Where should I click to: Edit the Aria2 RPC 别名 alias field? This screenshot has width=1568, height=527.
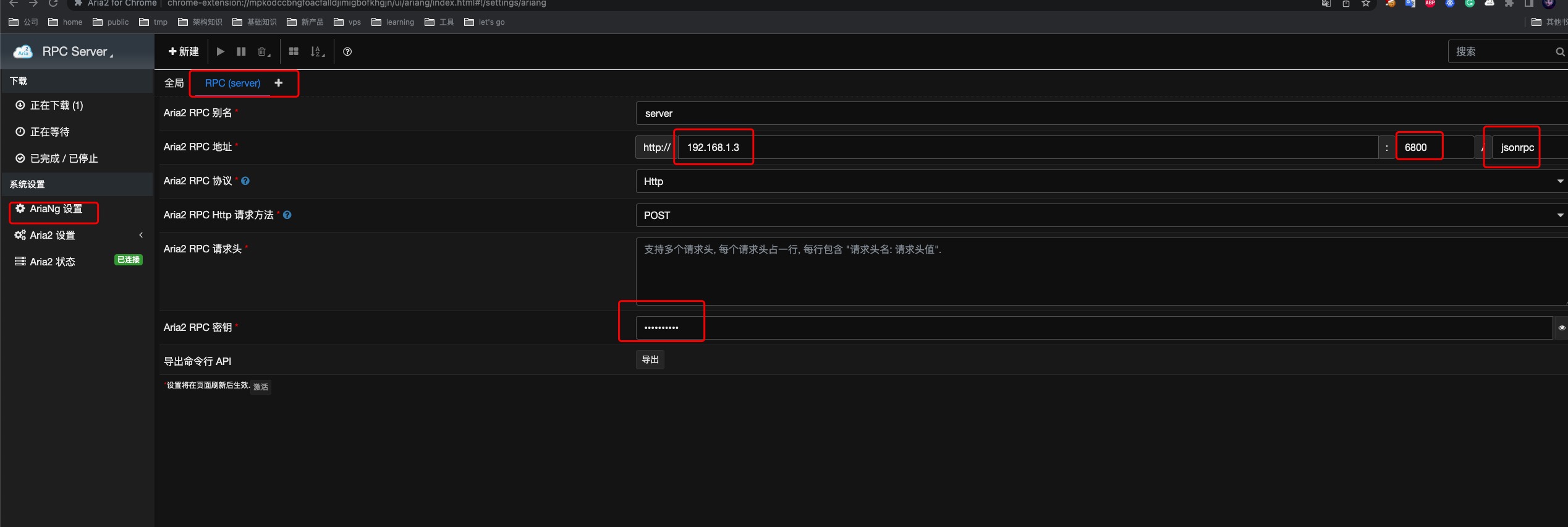[1101, 114]
